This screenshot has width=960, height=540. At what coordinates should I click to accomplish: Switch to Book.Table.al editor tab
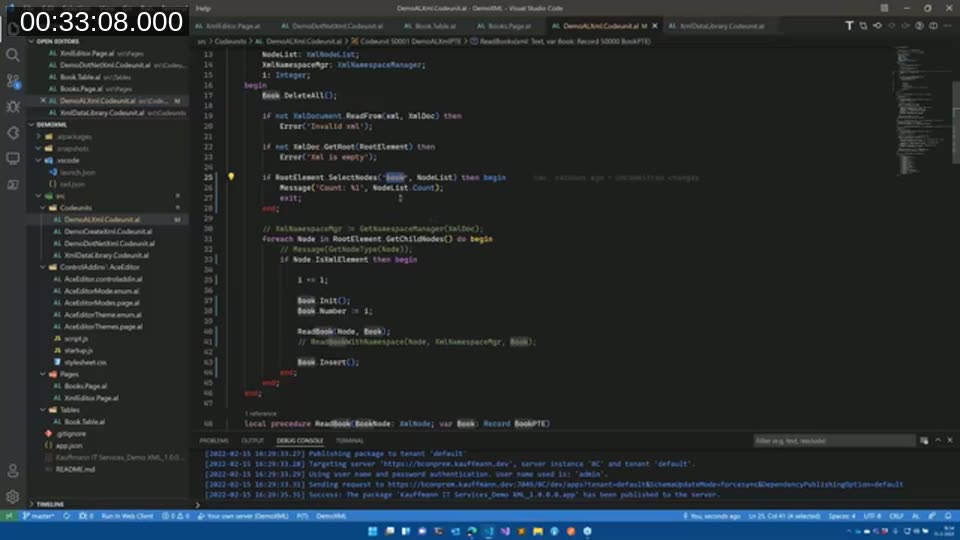click(433, 26)
